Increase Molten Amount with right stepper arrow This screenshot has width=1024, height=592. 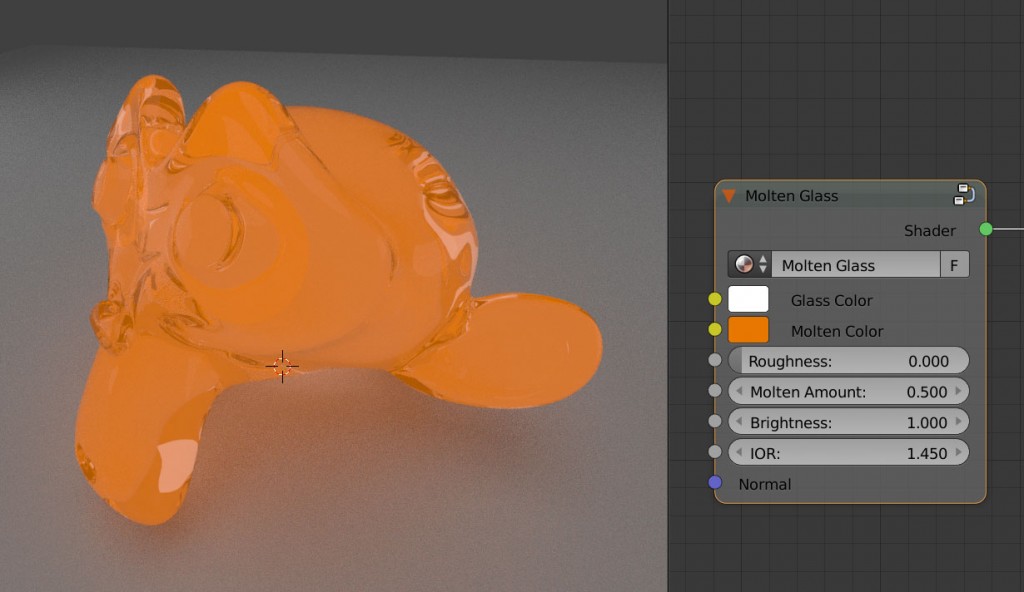959,391
